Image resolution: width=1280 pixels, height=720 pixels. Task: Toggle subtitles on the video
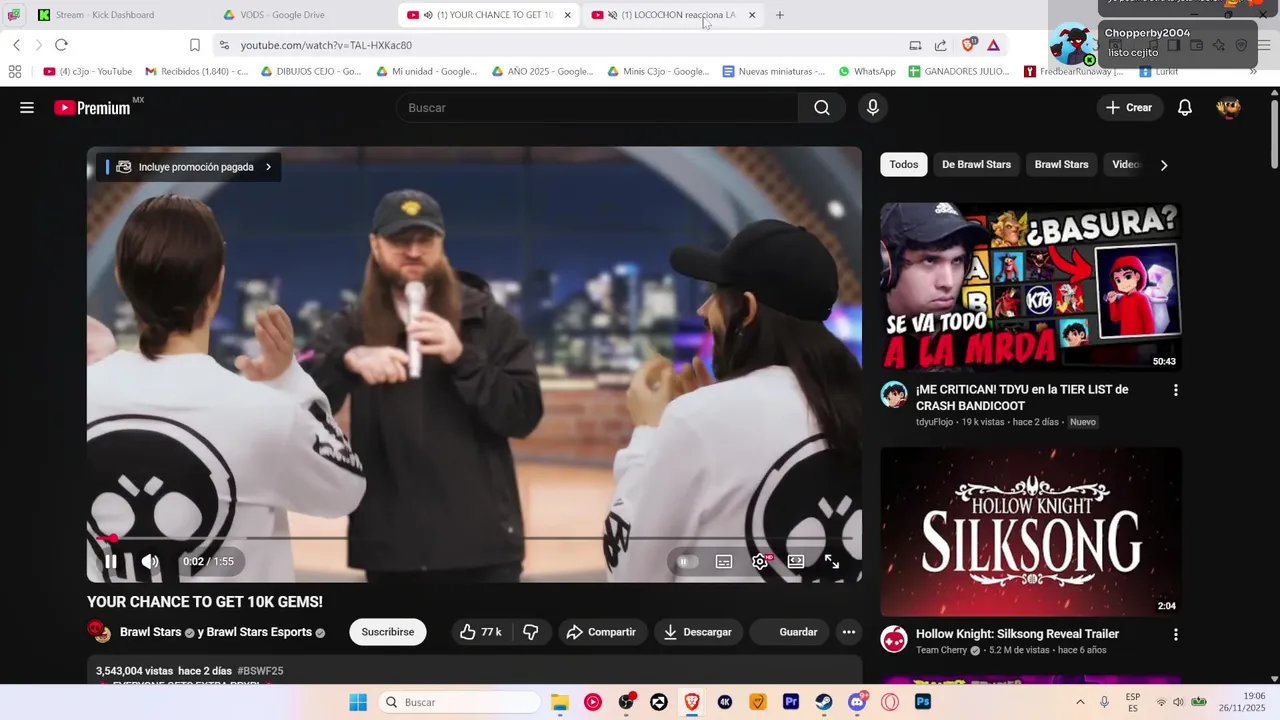[x=724, y=562]
